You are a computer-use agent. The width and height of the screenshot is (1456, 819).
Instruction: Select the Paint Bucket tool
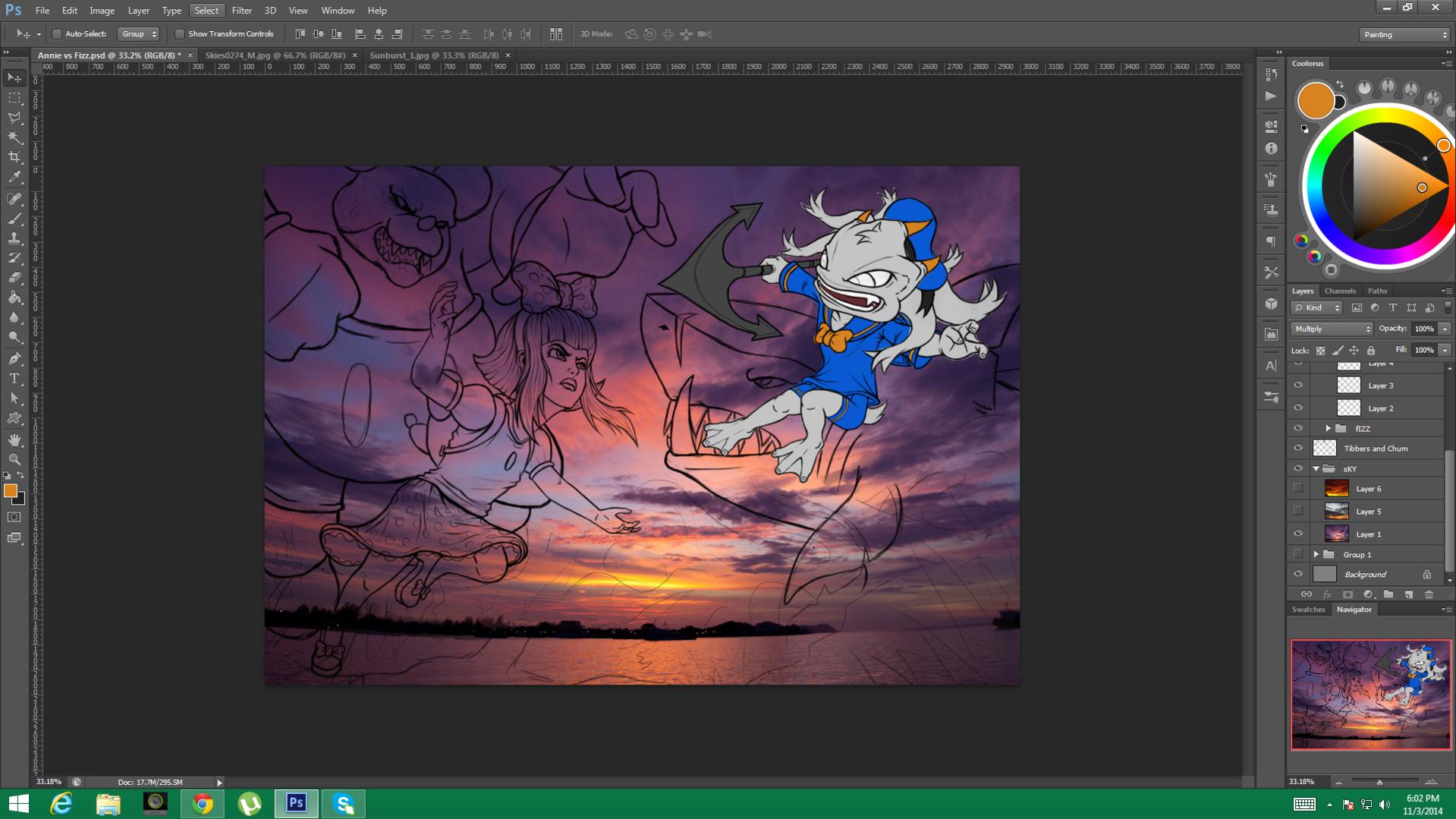pyautogui.click(x=14, y=298)
